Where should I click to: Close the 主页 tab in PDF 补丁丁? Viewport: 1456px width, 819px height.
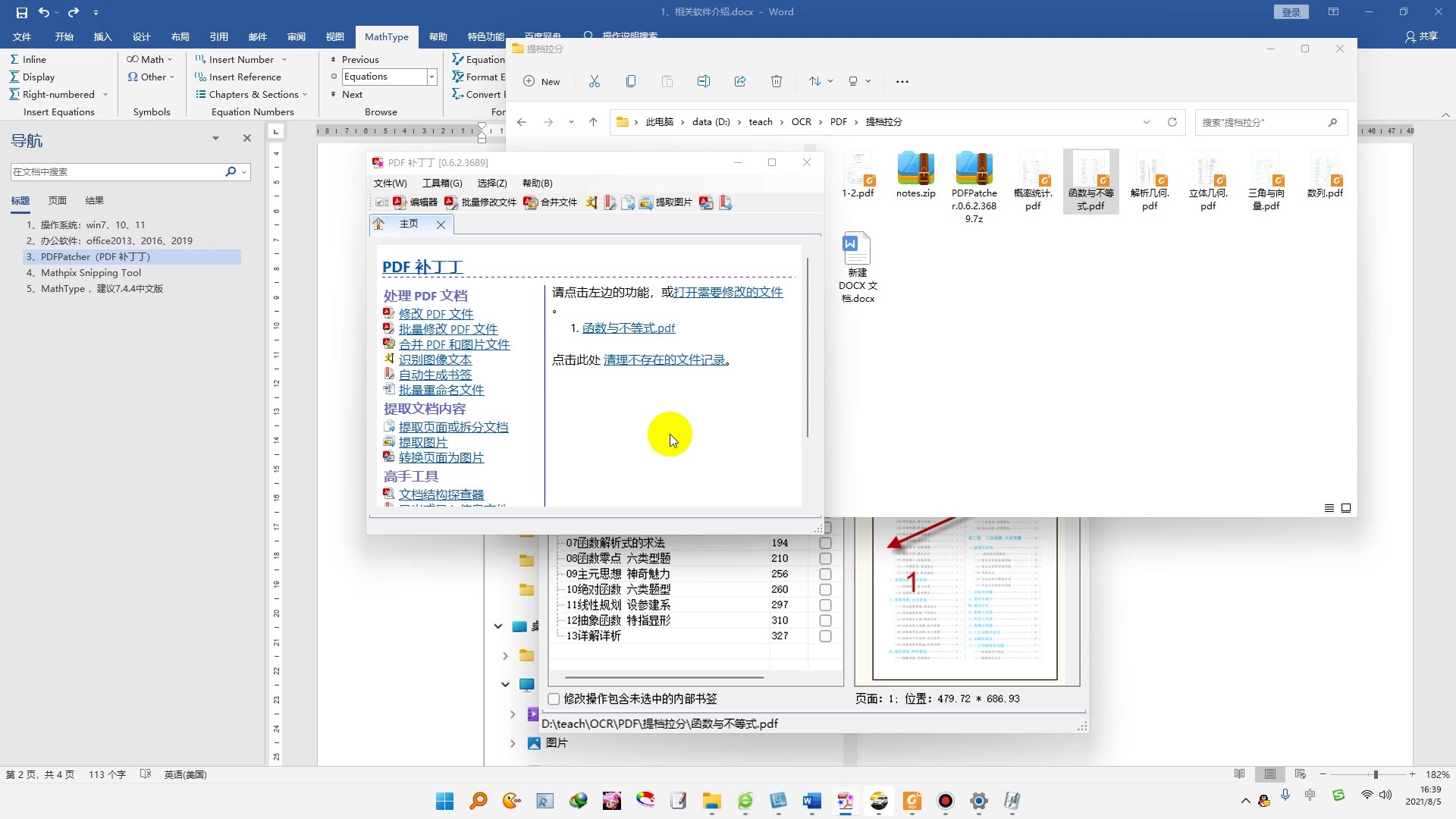point(441,224)
